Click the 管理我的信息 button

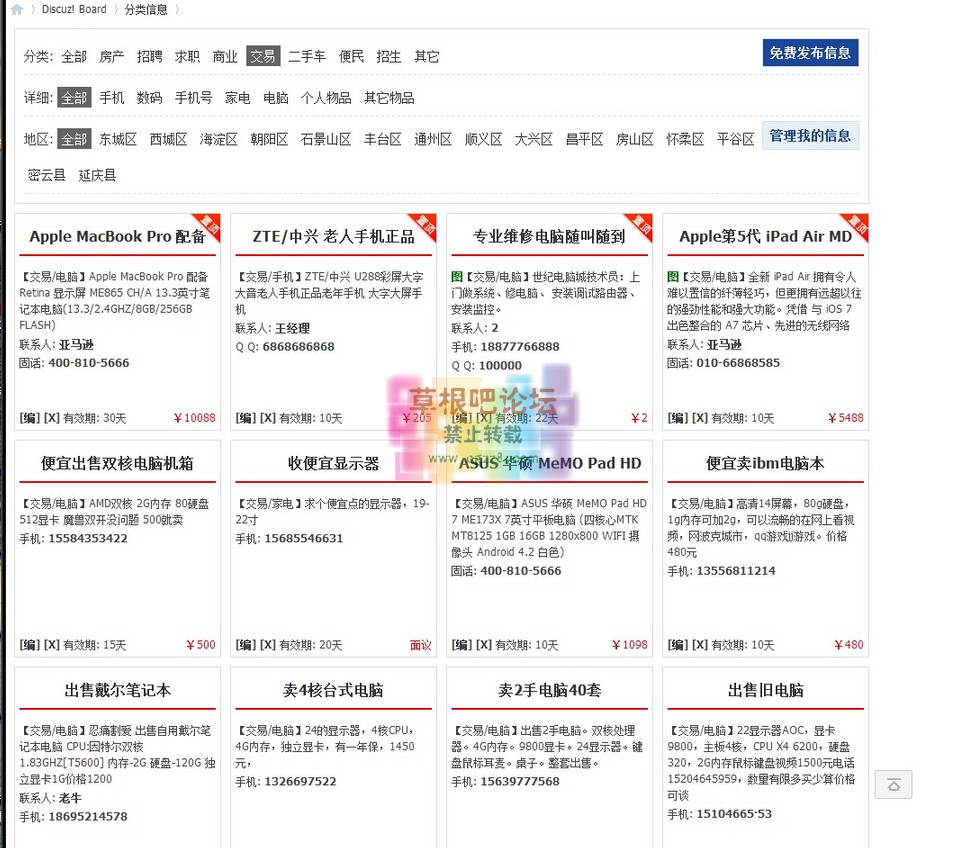(810, 135)
